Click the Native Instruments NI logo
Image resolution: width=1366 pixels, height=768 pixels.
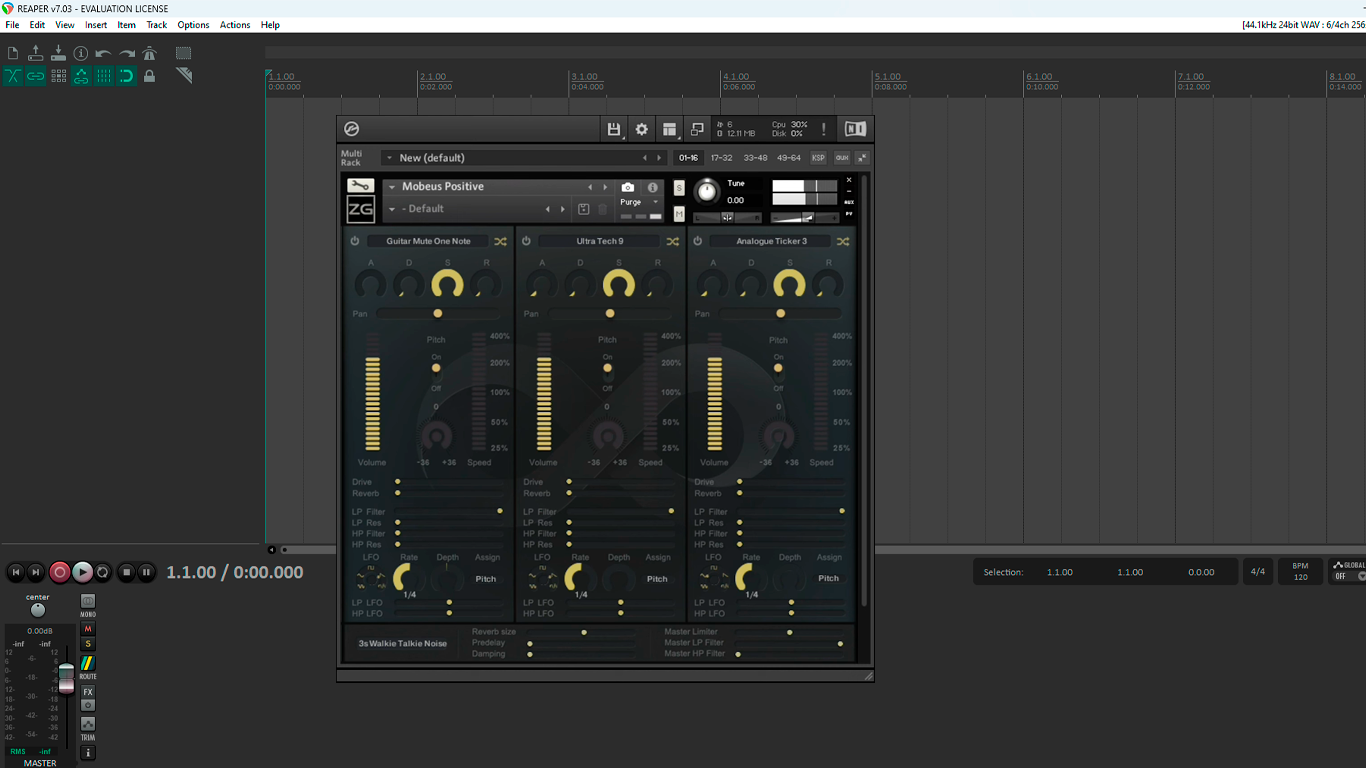pos(855,129)
